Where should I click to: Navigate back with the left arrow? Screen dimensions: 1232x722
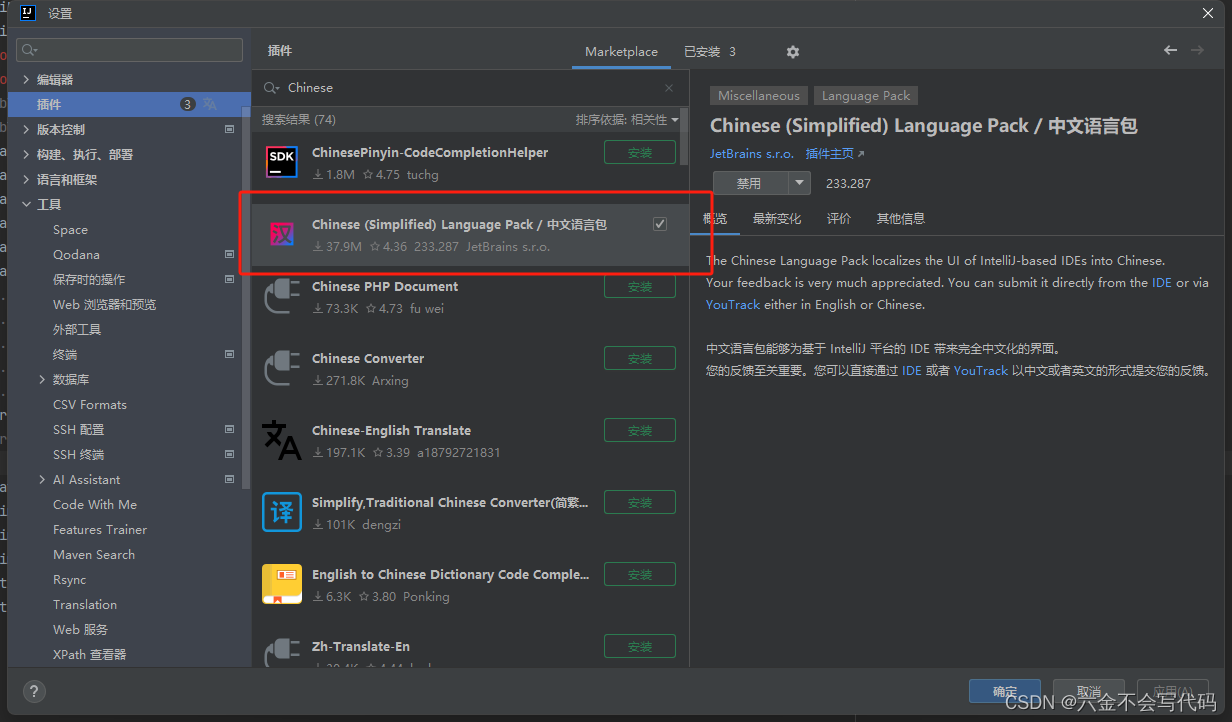click(1170, 50)
